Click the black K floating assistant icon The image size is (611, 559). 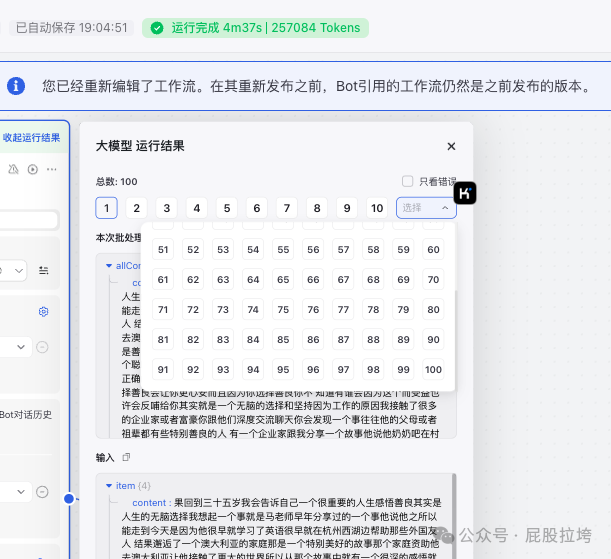pos(465,193)
